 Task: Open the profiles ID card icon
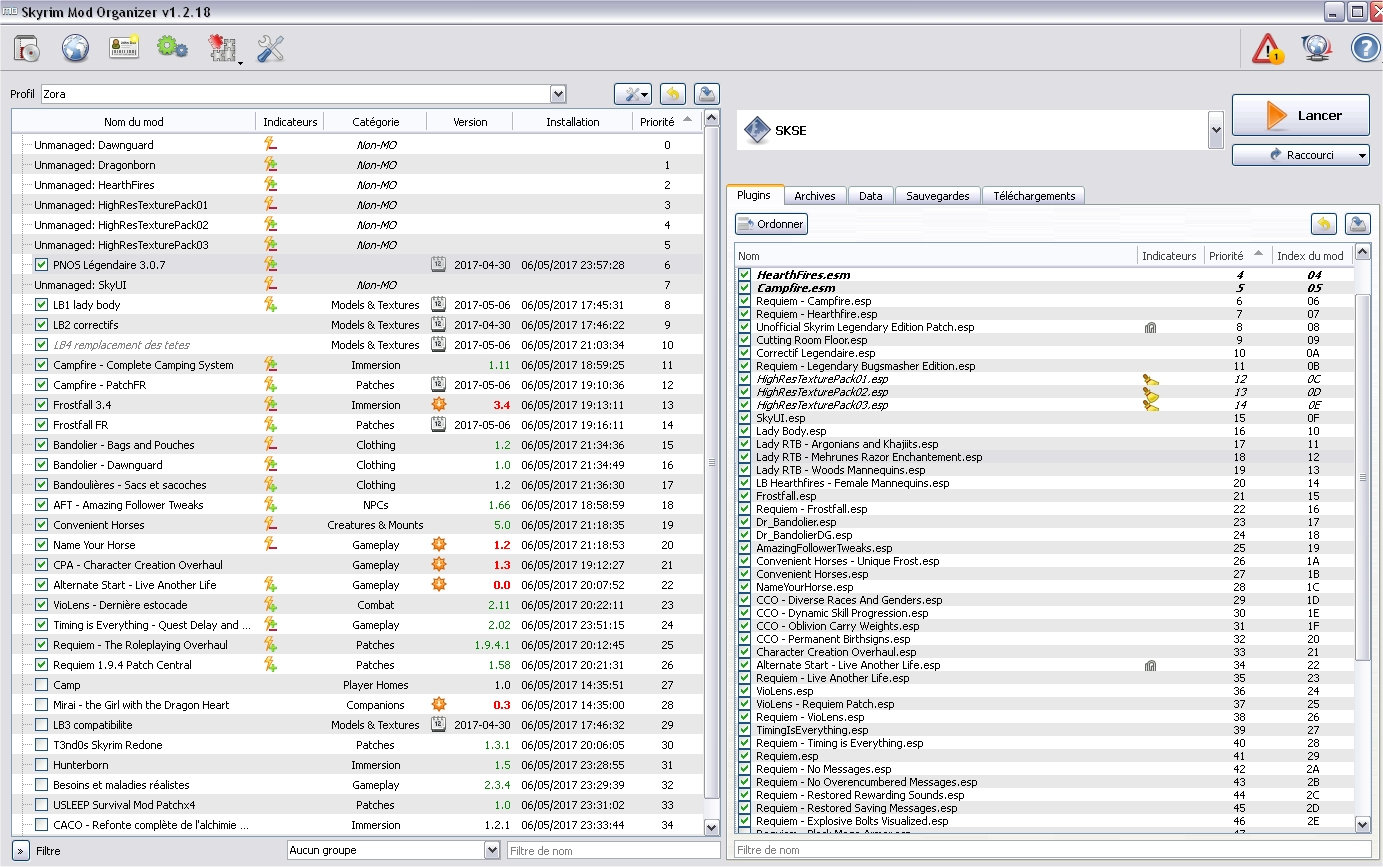click(x=124, y=48)
